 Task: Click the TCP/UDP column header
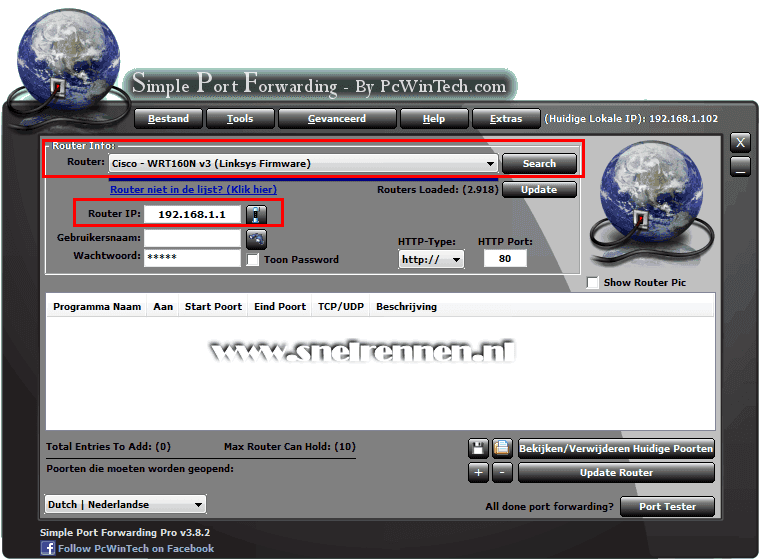pyautogui.click(x=341, y=306)
